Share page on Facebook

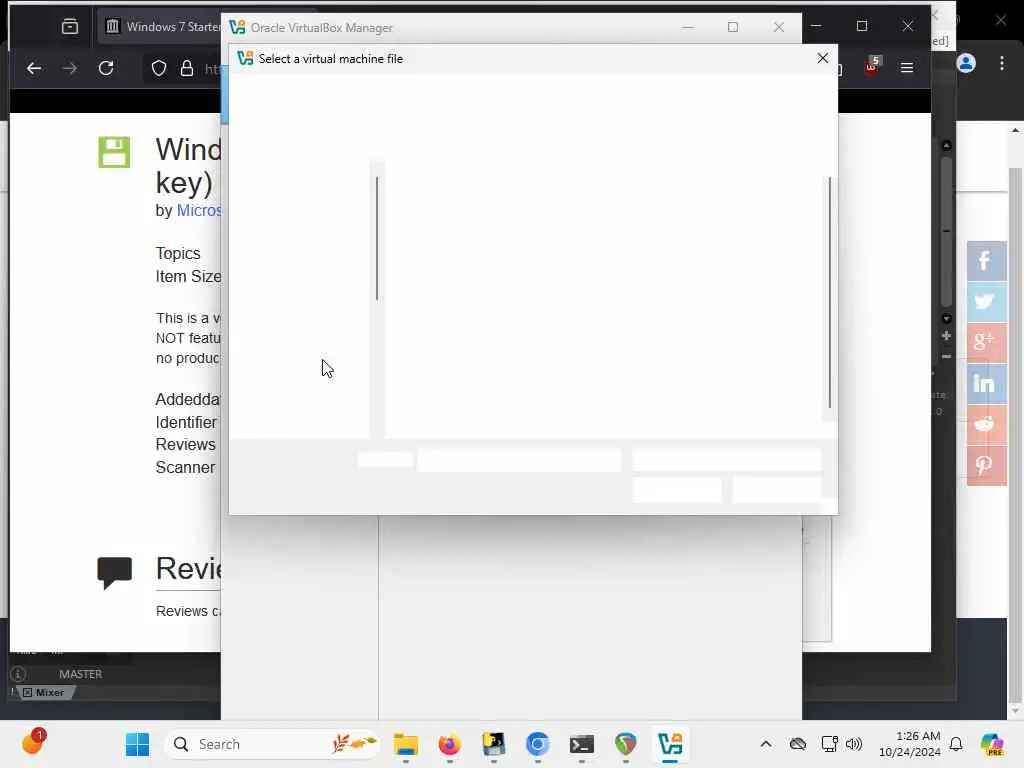986,261
